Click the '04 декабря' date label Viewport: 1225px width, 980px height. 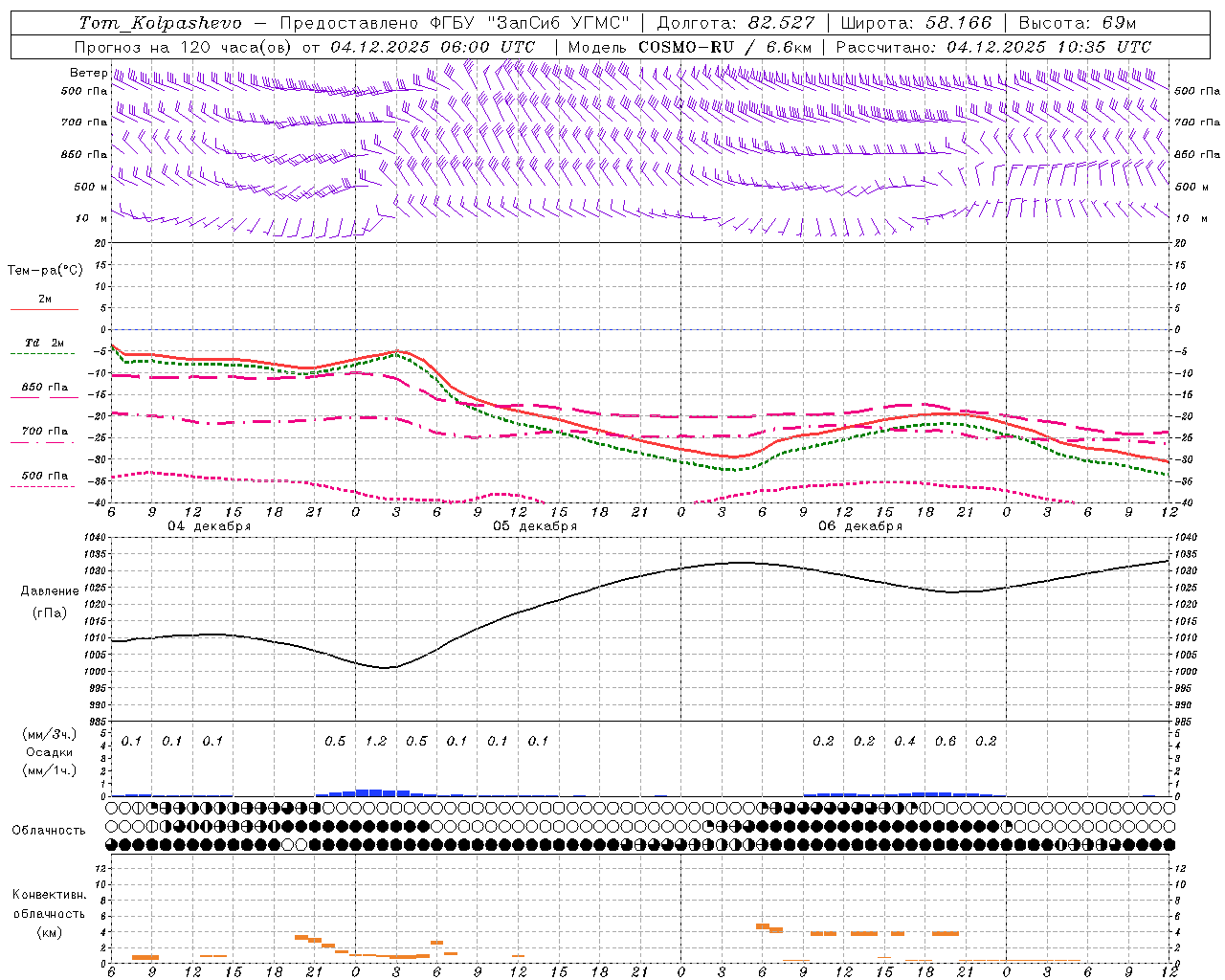click(x=210, y=526)
